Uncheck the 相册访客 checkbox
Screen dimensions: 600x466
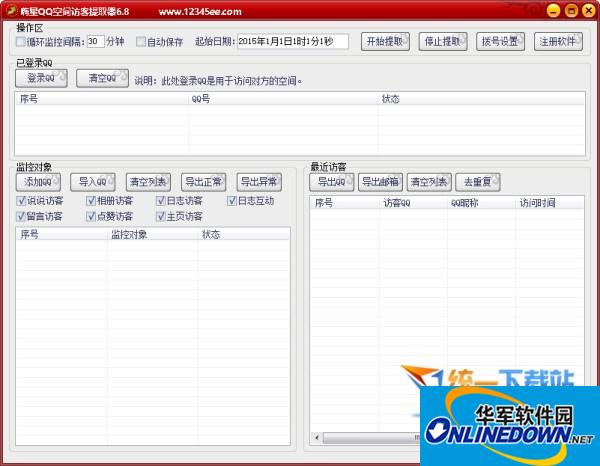(x=91, y=200)
